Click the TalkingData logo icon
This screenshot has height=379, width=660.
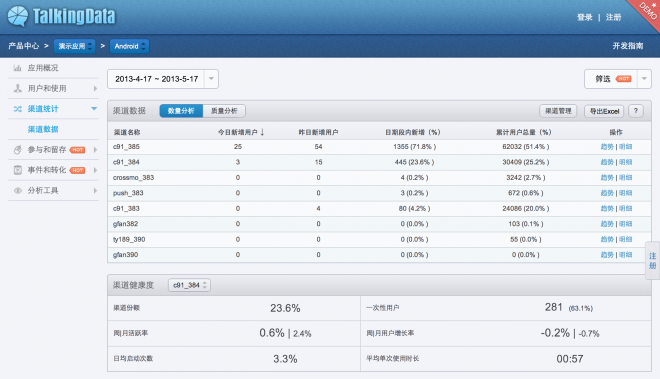pos(18,16)
